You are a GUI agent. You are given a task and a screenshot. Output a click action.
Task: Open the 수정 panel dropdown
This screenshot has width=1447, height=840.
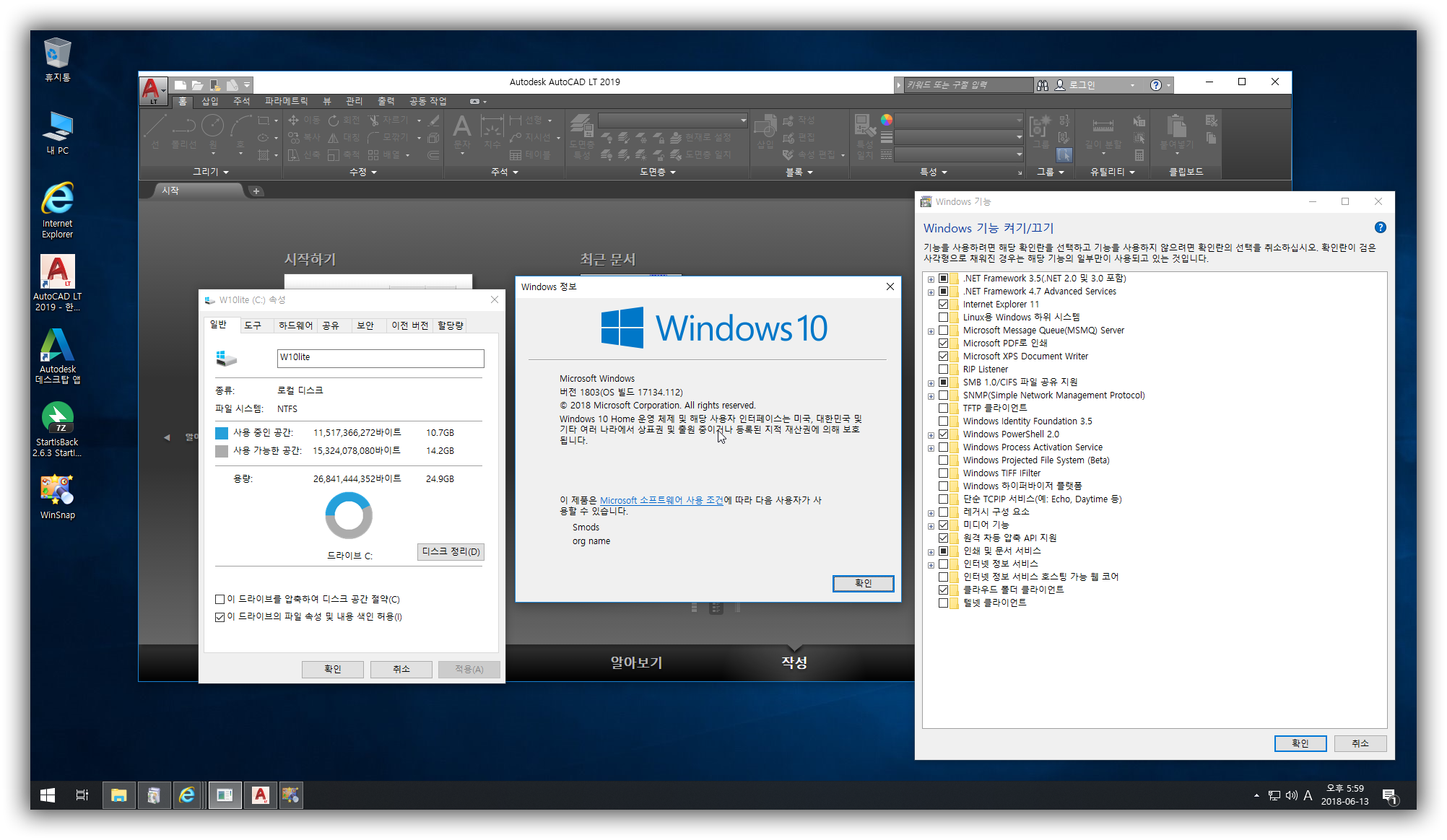pos(363,172)
